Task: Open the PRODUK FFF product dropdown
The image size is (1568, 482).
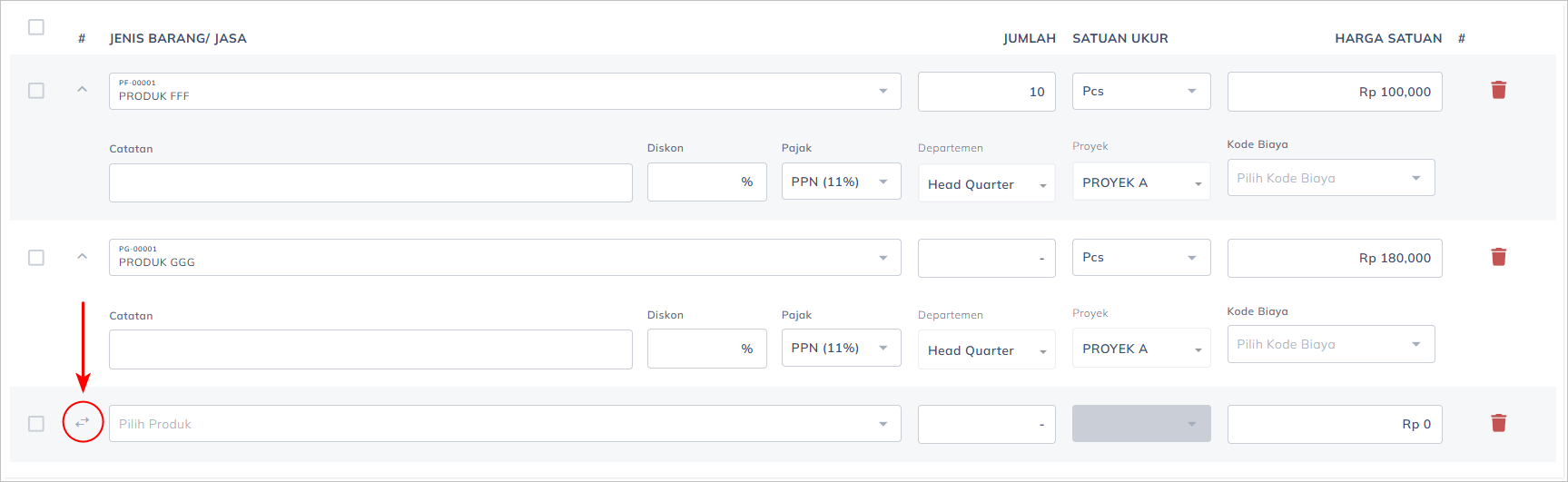Action: tap(504, 92)
